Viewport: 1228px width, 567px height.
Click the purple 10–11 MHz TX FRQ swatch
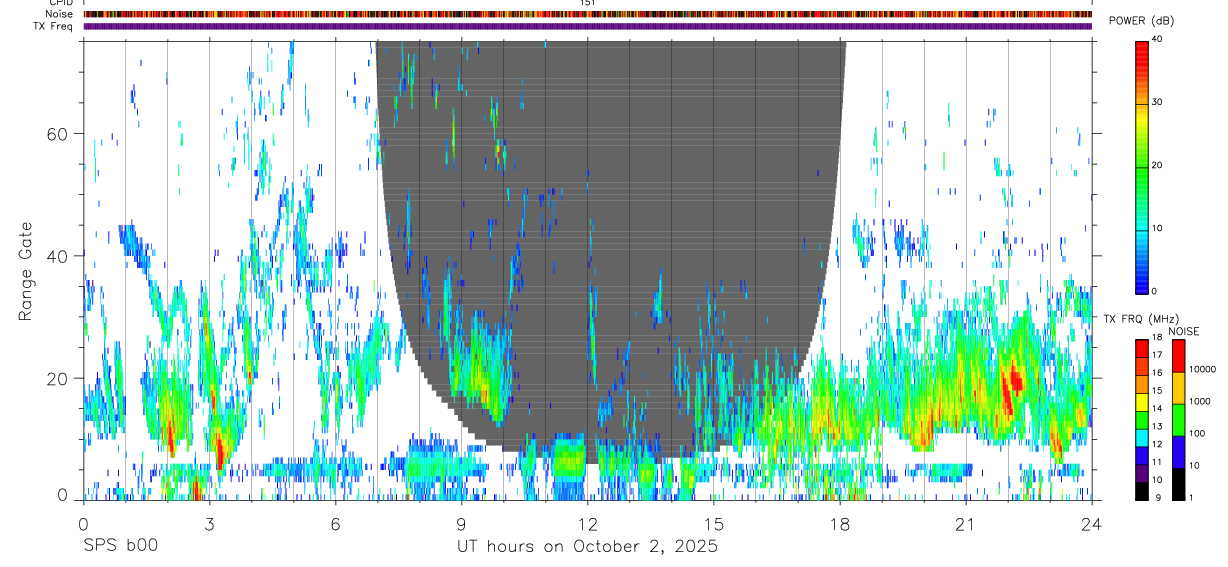point(1141,472)
